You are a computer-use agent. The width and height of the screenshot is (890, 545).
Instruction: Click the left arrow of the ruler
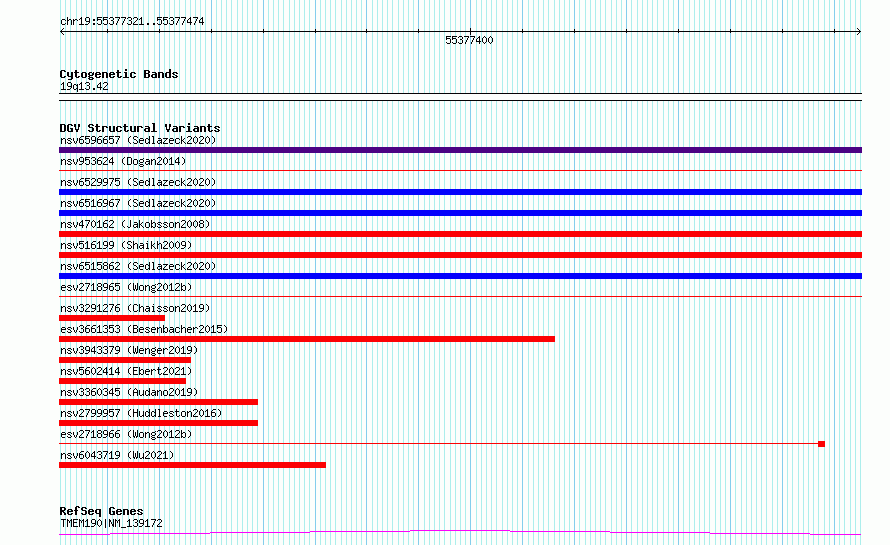click(x=62, y=31)
